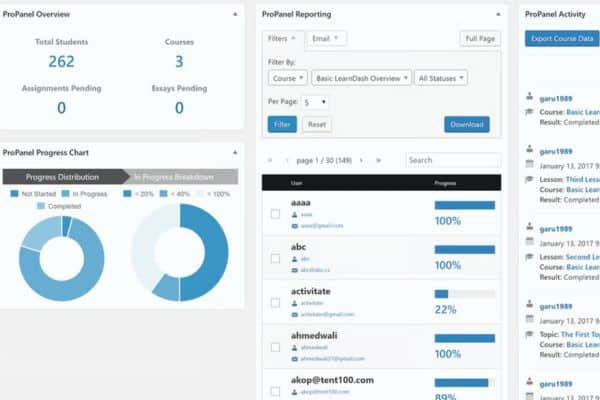Click the email icon under ahmedwali
600x400 pixels.
(x=294, y=359)
